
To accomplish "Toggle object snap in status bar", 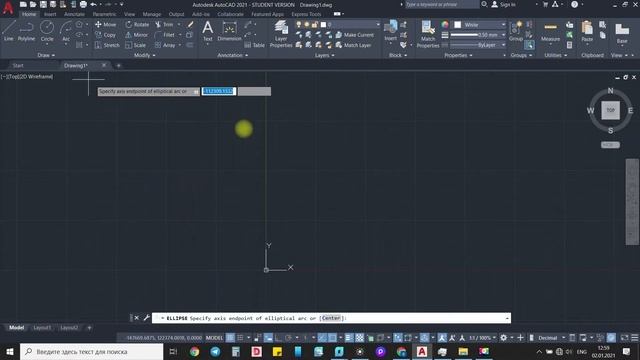I will coord(333,338).
